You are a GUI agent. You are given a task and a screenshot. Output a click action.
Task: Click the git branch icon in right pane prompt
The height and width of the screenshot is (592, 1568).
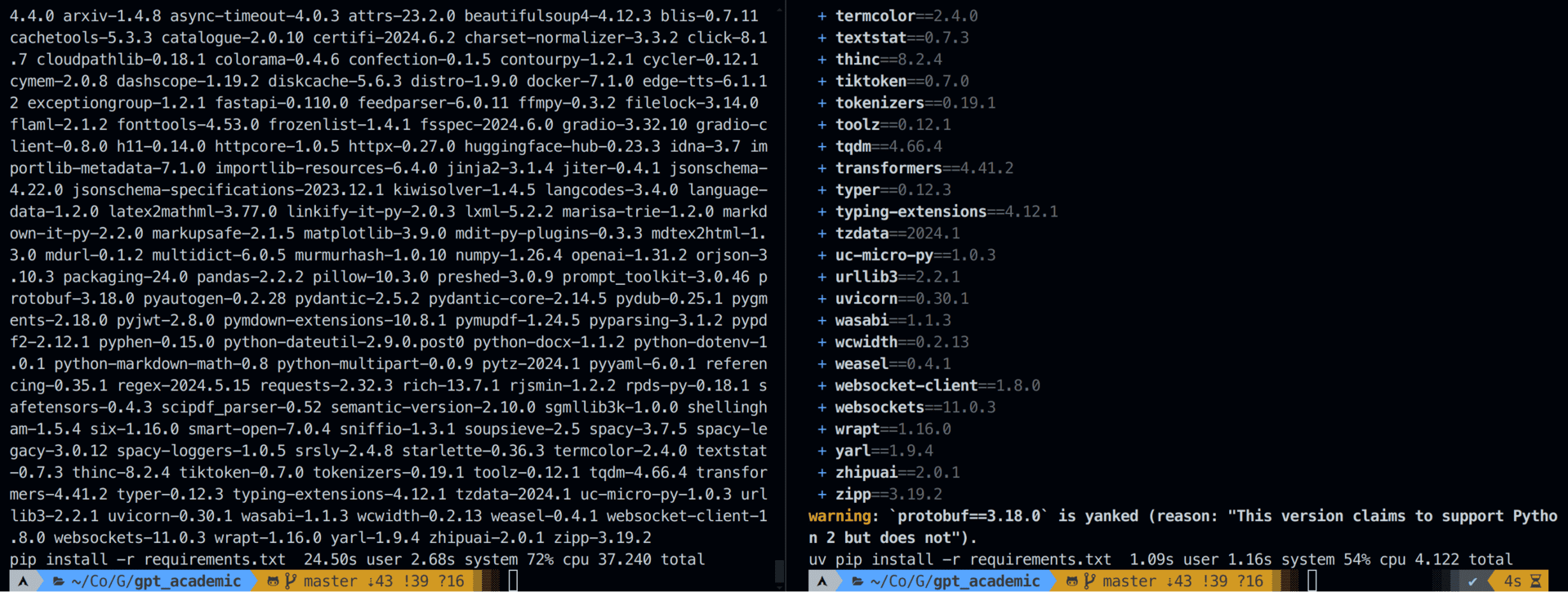click(x=1089, y=581)
